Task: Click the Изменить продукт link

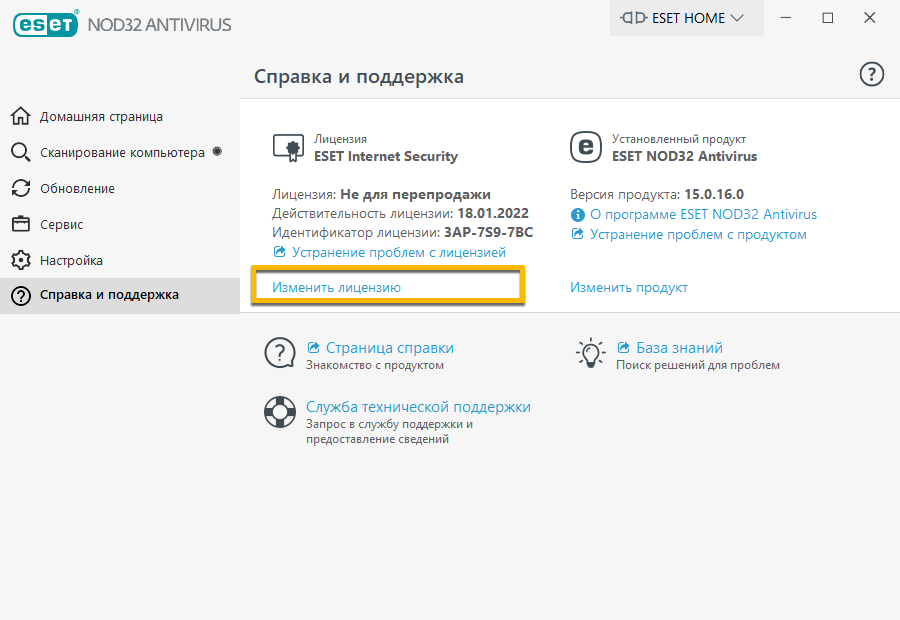Action: (629, 287)
